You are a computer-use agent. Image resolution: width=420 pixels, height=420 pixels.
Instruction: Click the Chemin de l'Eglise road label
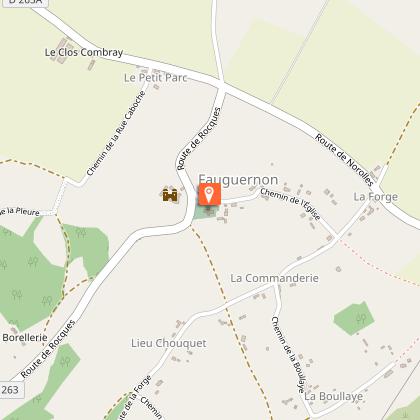tap(290, 204)
